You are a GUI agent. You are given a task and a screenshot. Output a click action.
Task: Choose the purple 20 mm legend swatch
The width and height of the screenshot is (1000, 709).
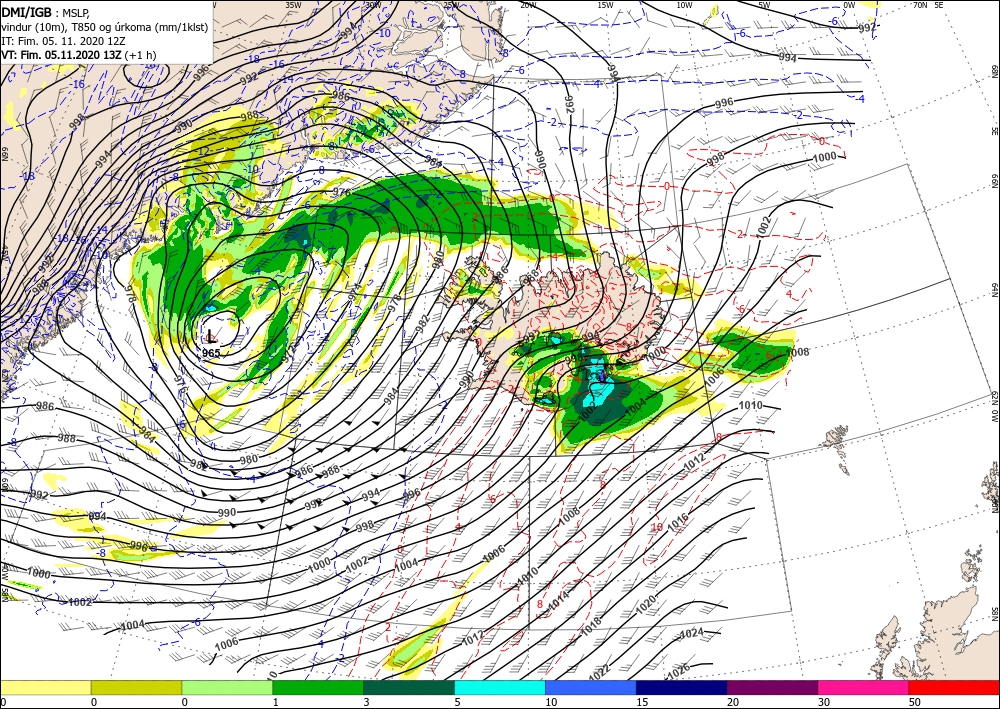click(772, 687)
